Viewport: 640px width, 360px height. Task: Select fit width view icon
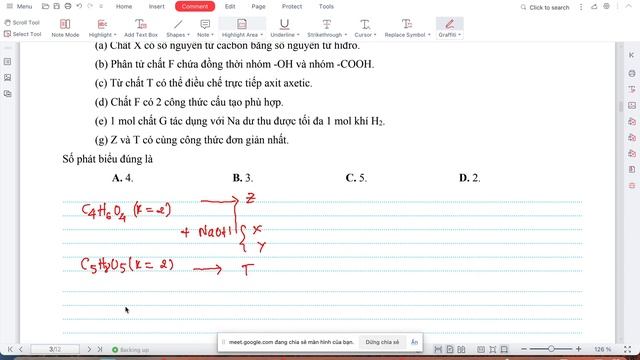click(x=438, y=349)
